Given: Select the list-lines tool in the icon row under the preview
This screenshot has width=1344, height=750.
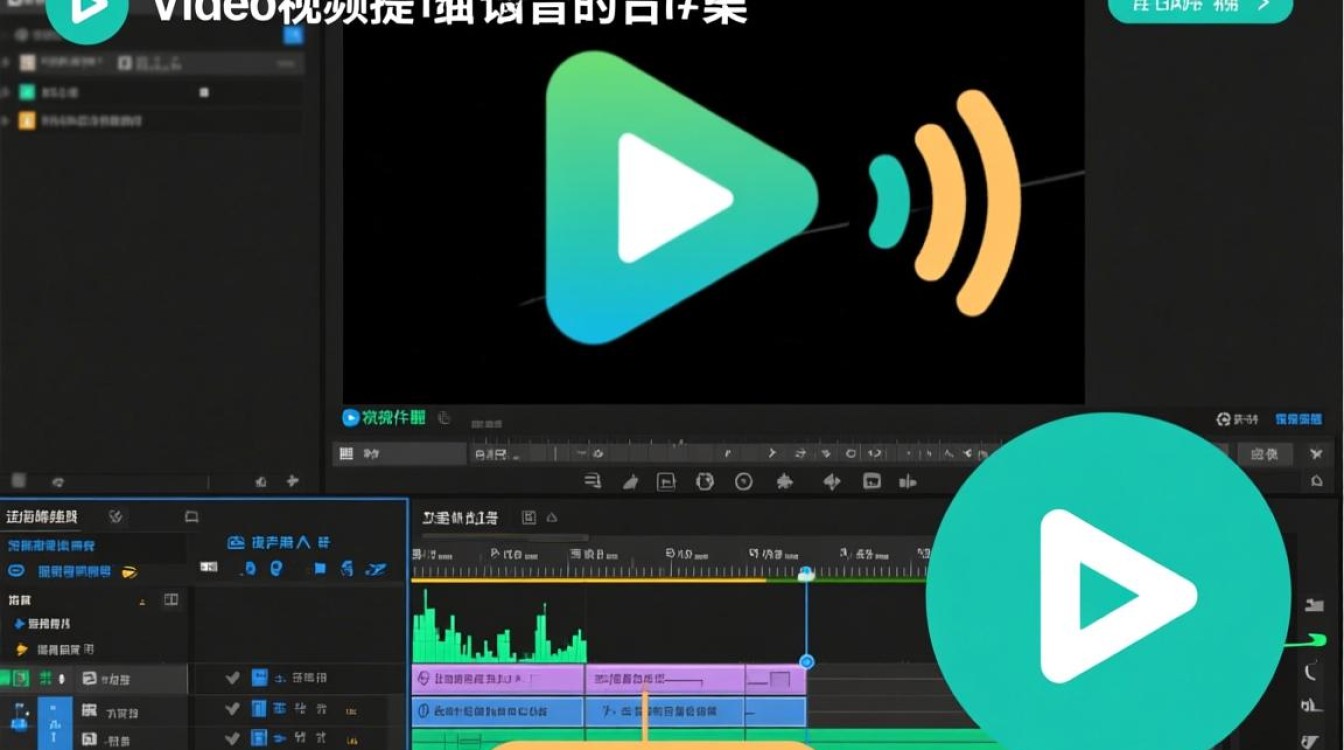Looking at the screenshot, I should (x=593, y=482).
